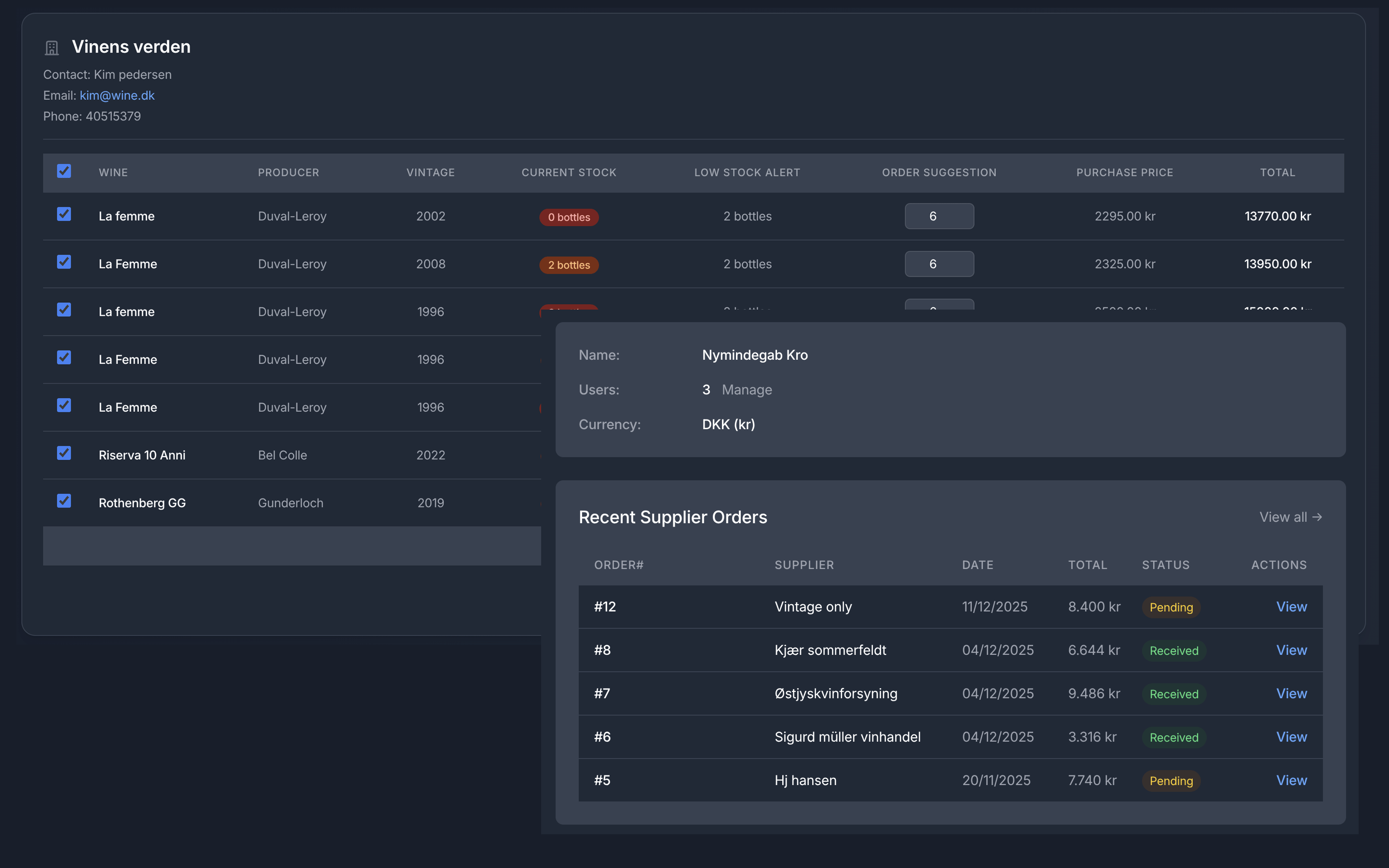Click the Riserva 10 Anni wine name

[142, 455]
